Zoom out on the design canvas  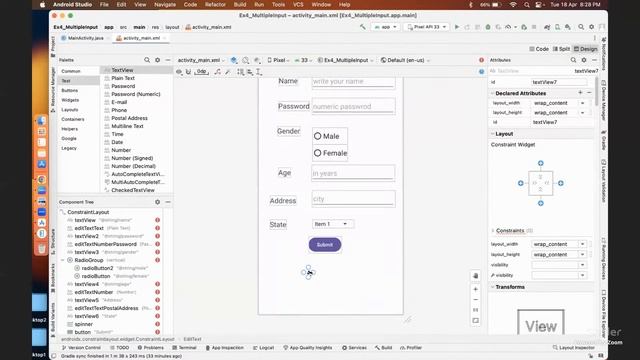[476, 300]
